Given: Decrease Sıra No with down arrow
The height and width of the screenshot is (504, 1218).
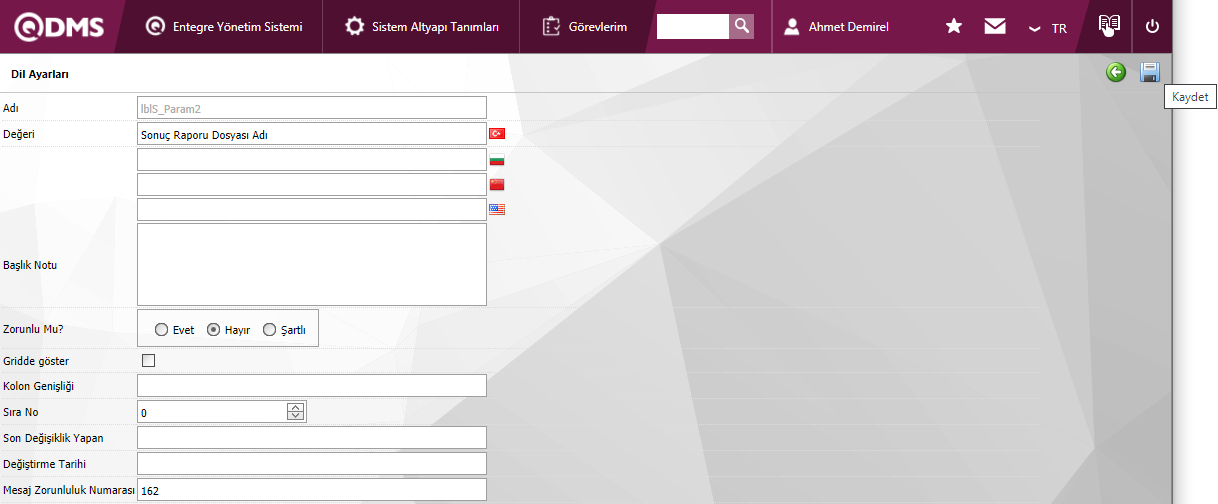Looking at the screenshot, I should click(295, 417).
